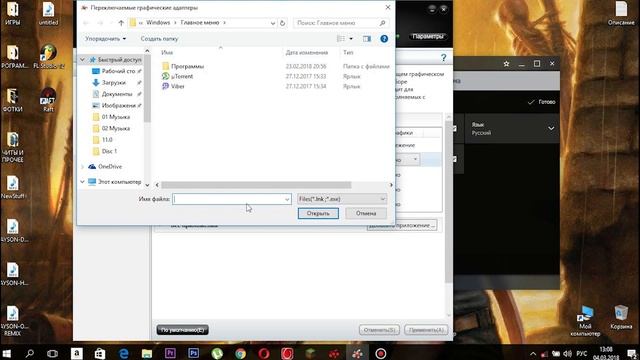This screenshot has height=360, width=640.
Task: Open Opera browser from taskbar
Action: pos(264,353)
